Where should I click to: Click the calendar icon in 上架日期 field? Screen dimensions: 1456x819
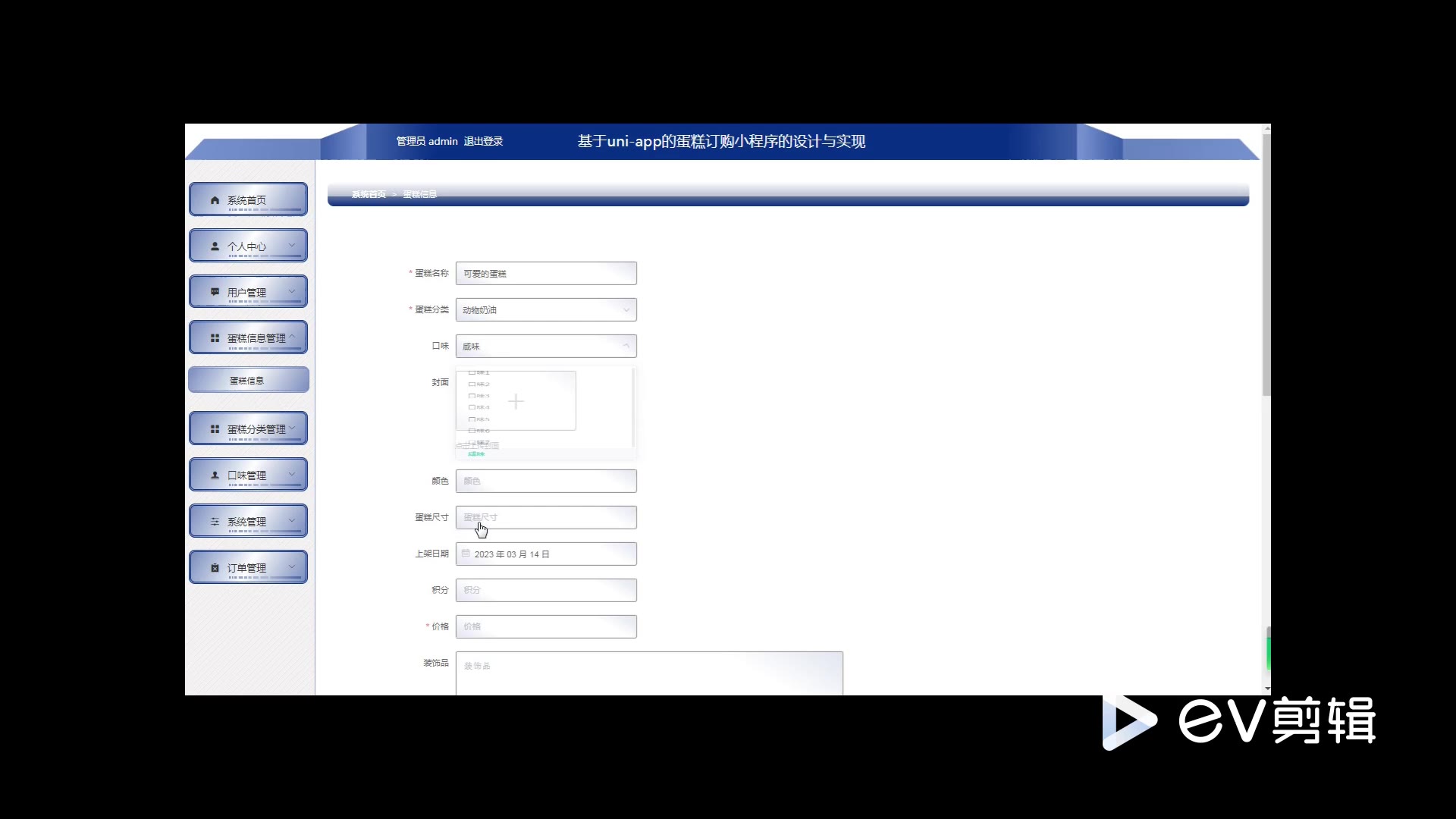coord(466,554)
